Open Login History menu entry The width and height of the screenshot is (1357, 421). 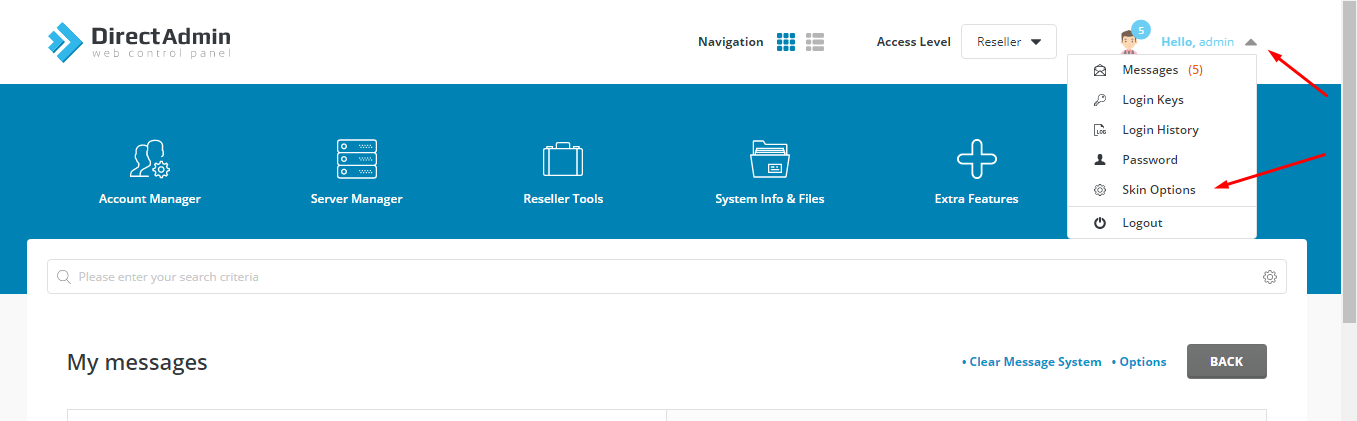pos(1161,130)
